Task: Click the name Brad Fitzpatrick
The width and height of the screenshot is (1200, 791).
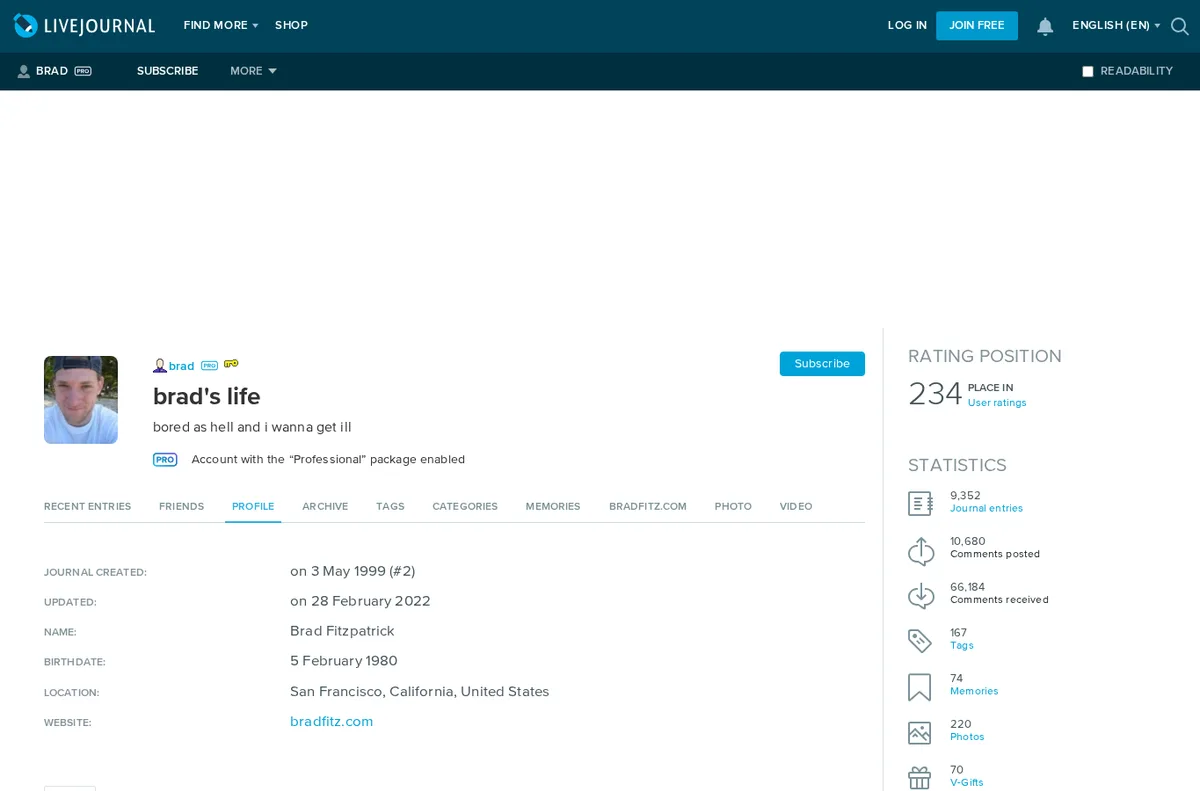Action: tap(342, 632)
